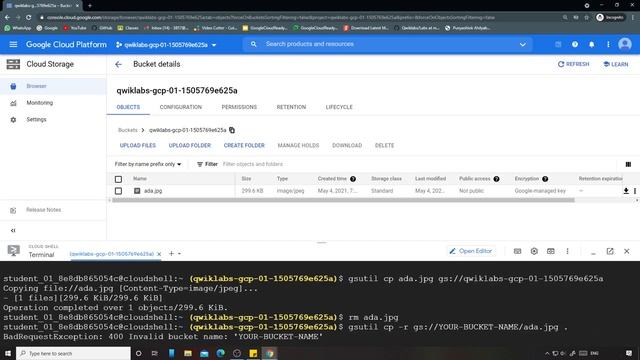The width and height of the screenshot is (640, 360).
Task: Add a new Cloud Shell terminal tab
Action: pyautogui.click(x=171, y=253)
